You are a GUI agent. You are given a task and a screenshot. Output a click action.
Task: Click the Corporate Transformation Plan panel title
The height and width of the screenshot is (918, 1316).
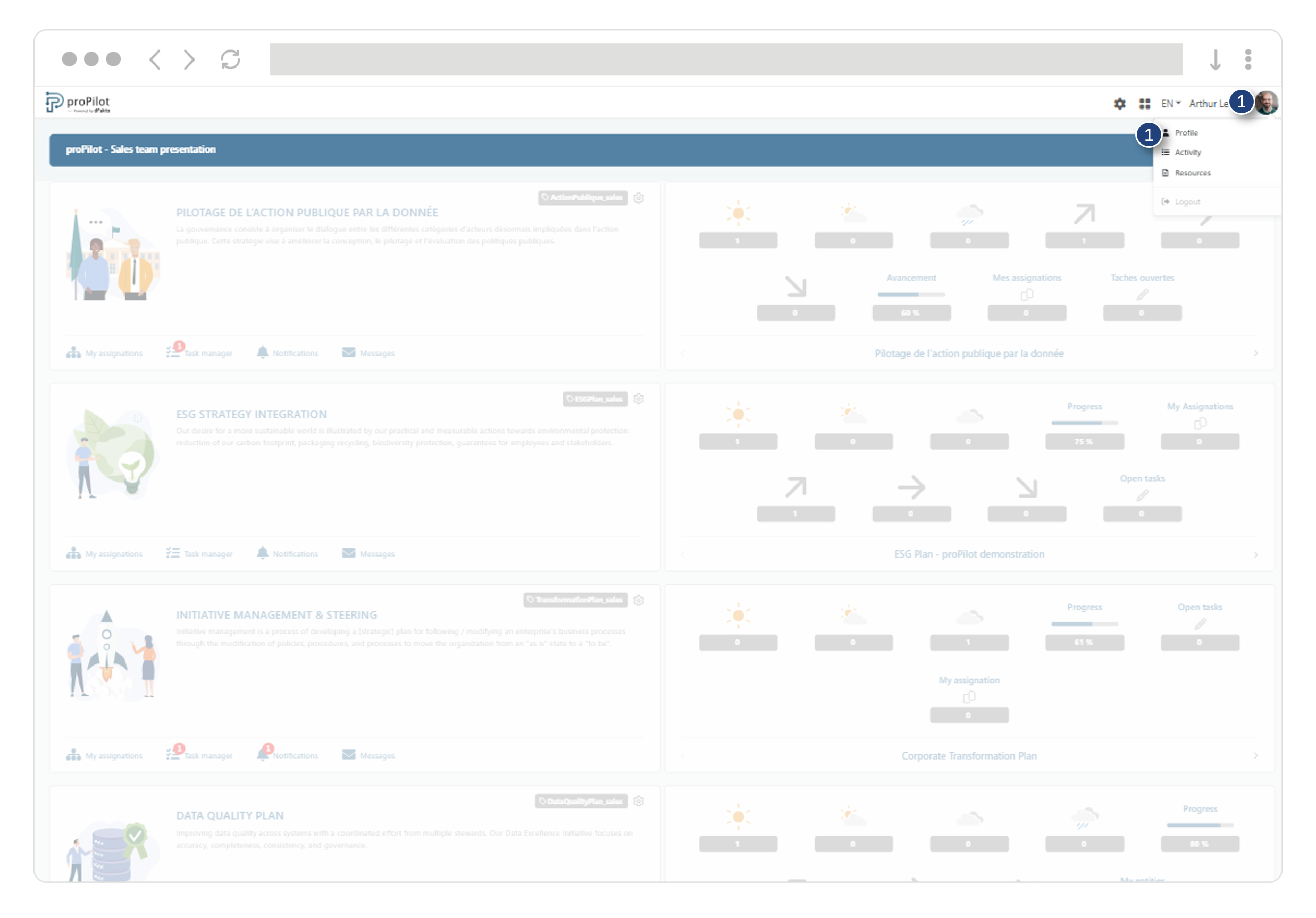tap(969, 756)
